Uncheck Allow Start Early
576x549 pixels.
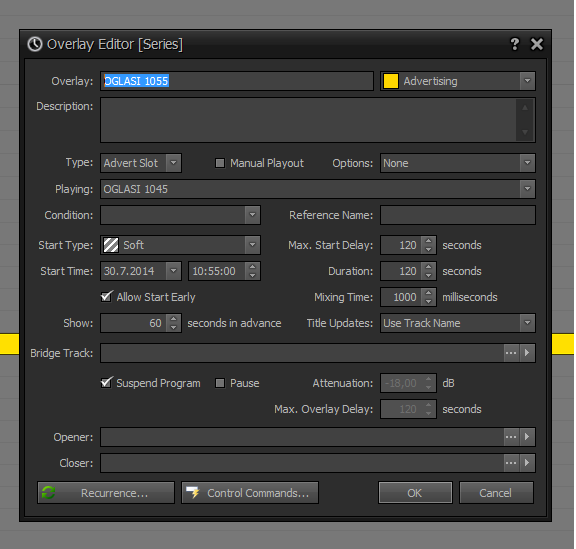point(106,297)
